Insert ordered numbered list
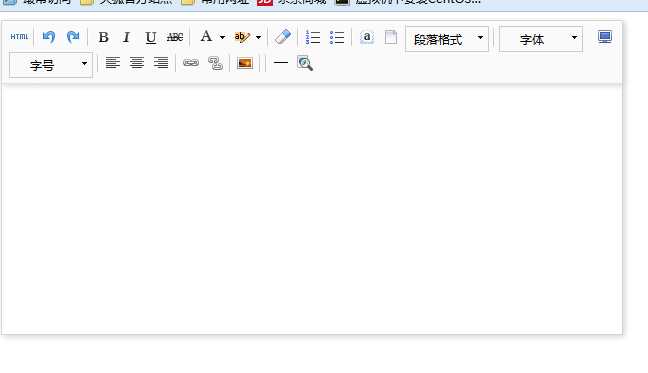Image resolution: width=648 pixels, height=373 pixels. (313, 37)
